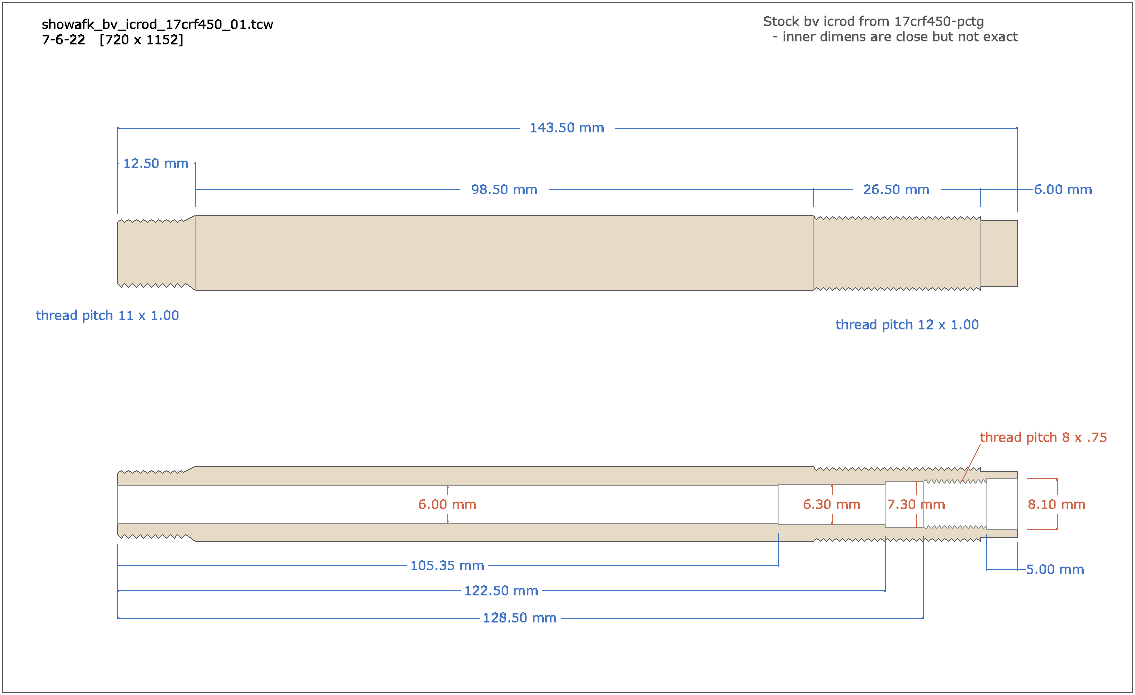Select the 26.50 mm dimension label
The image size is (1135, 695).
(x=896, y=189)
